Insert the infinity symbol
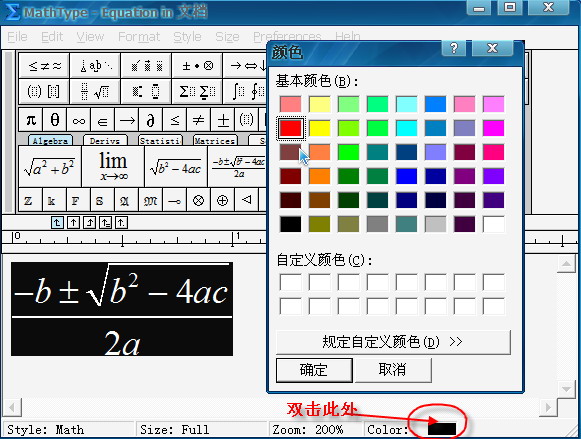Screen dimensions: 581x439 coord(79,120)
